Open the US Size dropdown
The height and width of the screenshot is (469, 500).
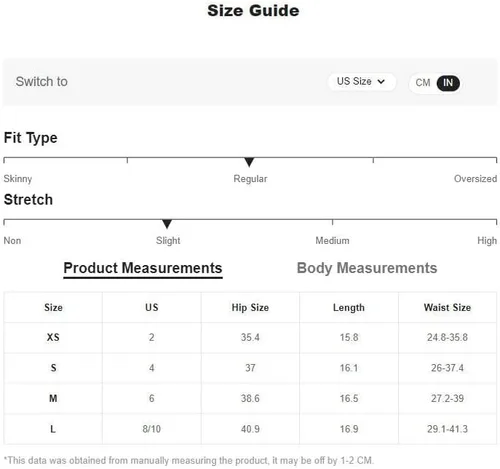361,82
